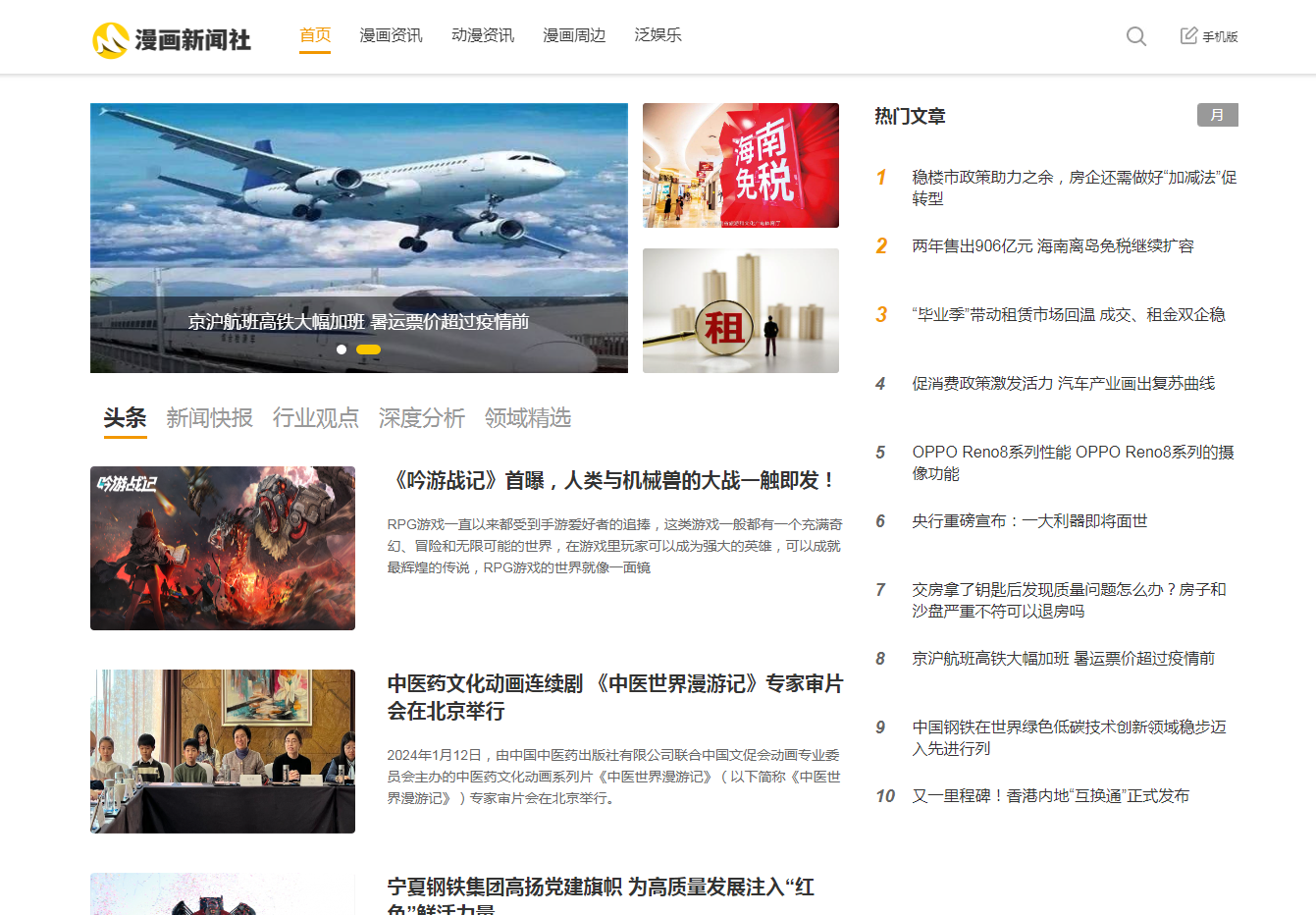Toggle the 月 hot articles filter

pos(1218,115)
